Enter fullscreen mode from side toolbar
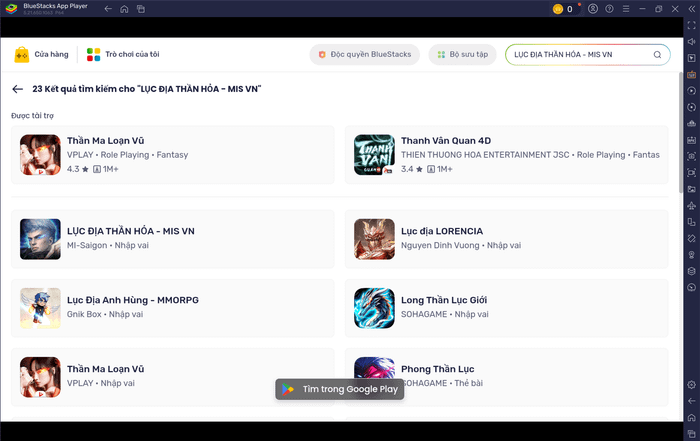 point(692,25)
